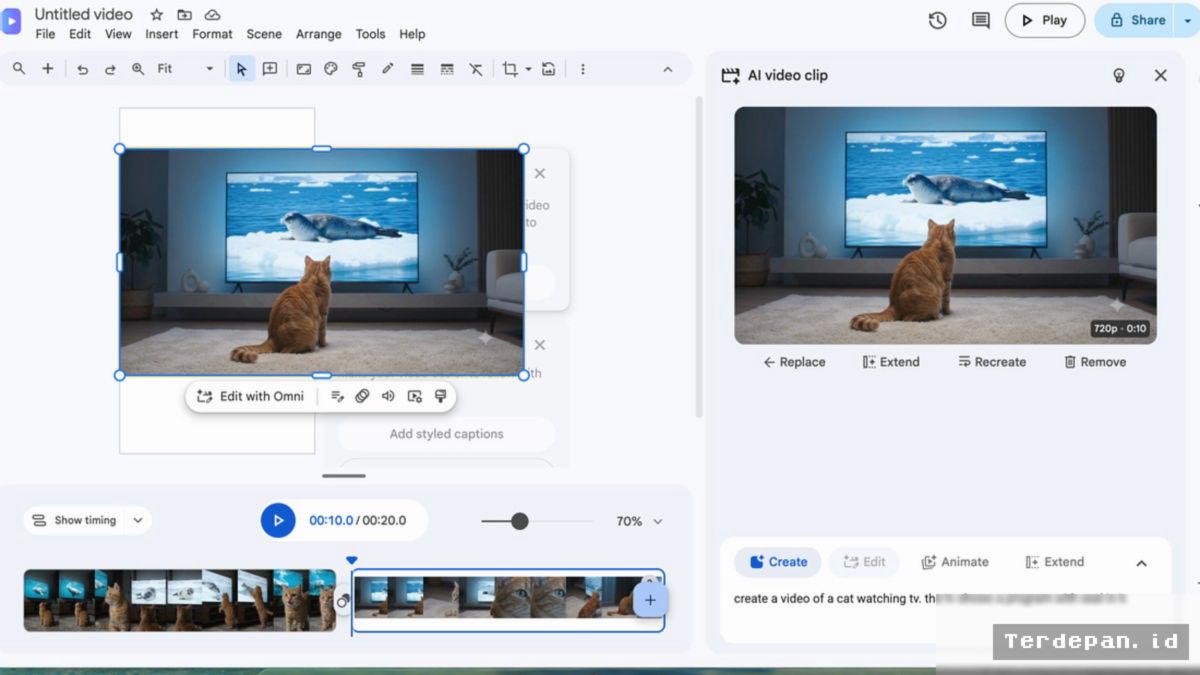Click the Add styled captions button
1200x675 pixels.
pyautogui.click(x=446, y=434)
